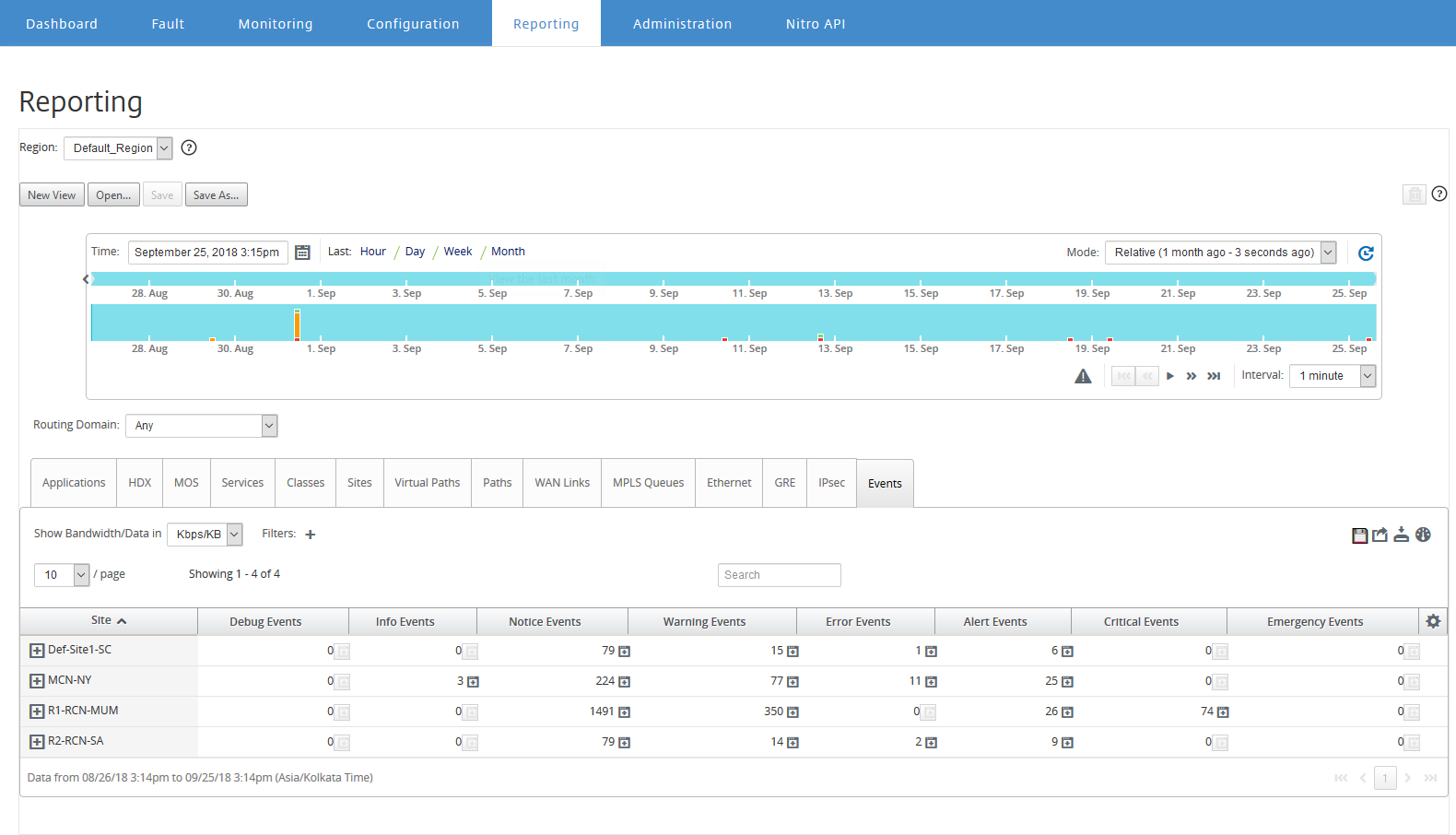Click the New View button
The image size is (1456, 835).
coord(52,195)
